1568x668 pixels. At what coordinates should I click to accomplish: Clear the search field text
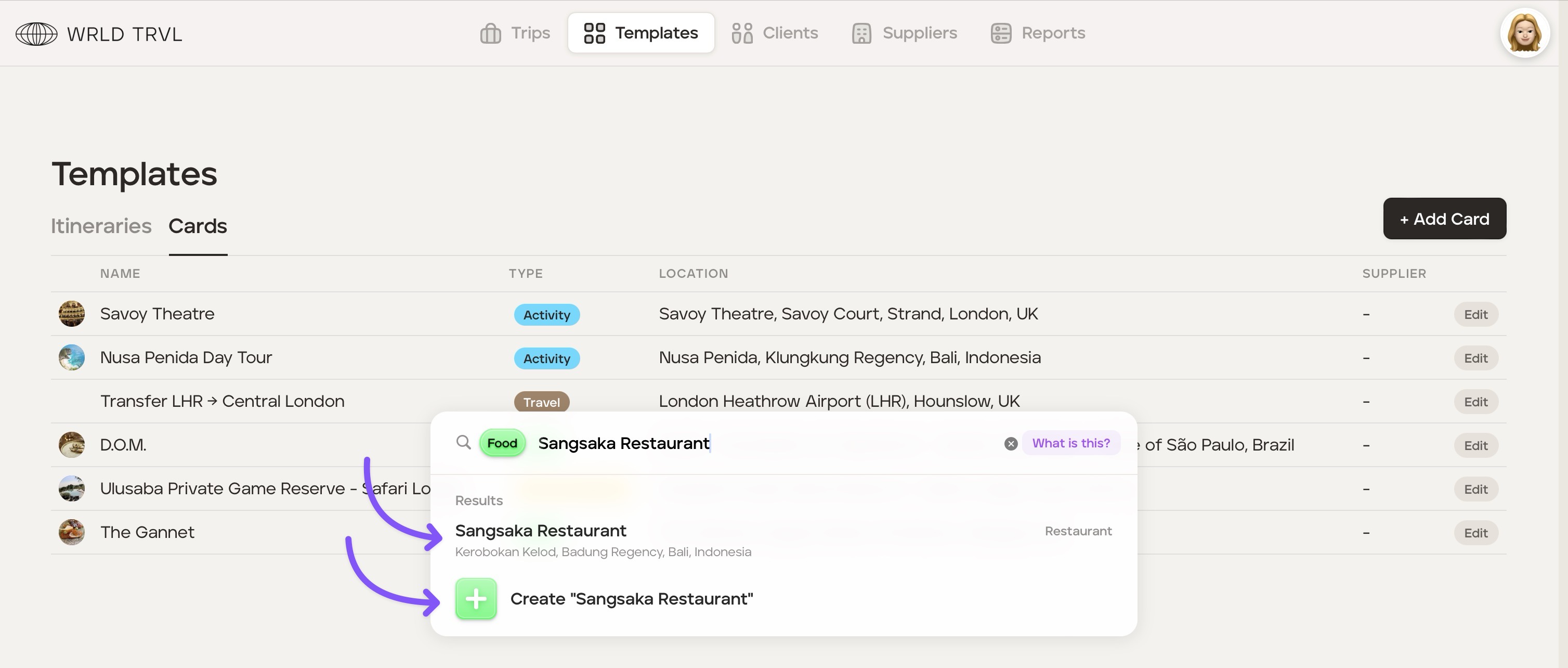tap(1011, 444)
